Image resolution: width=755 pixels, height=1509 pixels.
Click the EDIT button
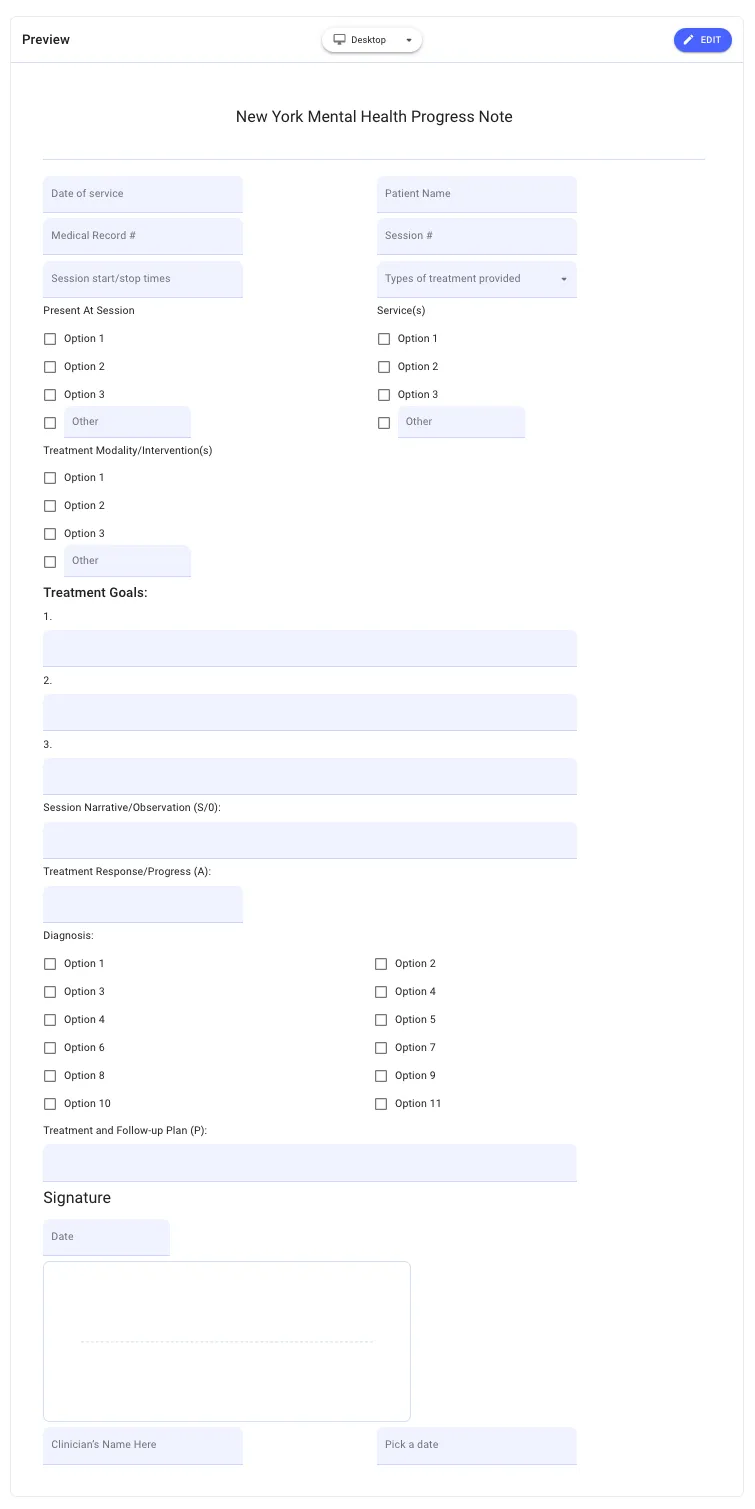click(x=702, y=40)
